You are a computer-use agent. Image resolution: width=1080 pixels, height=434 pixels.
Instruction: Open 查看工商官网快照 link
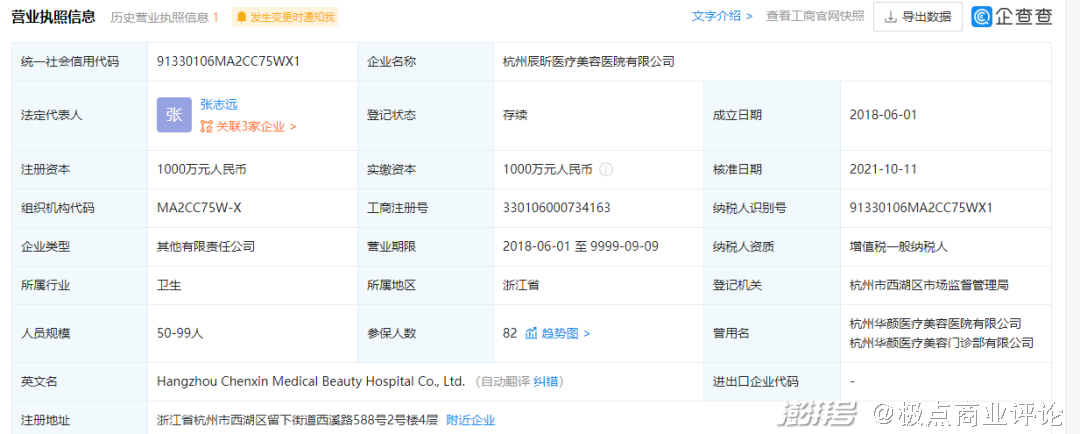[x=815, y=16]
